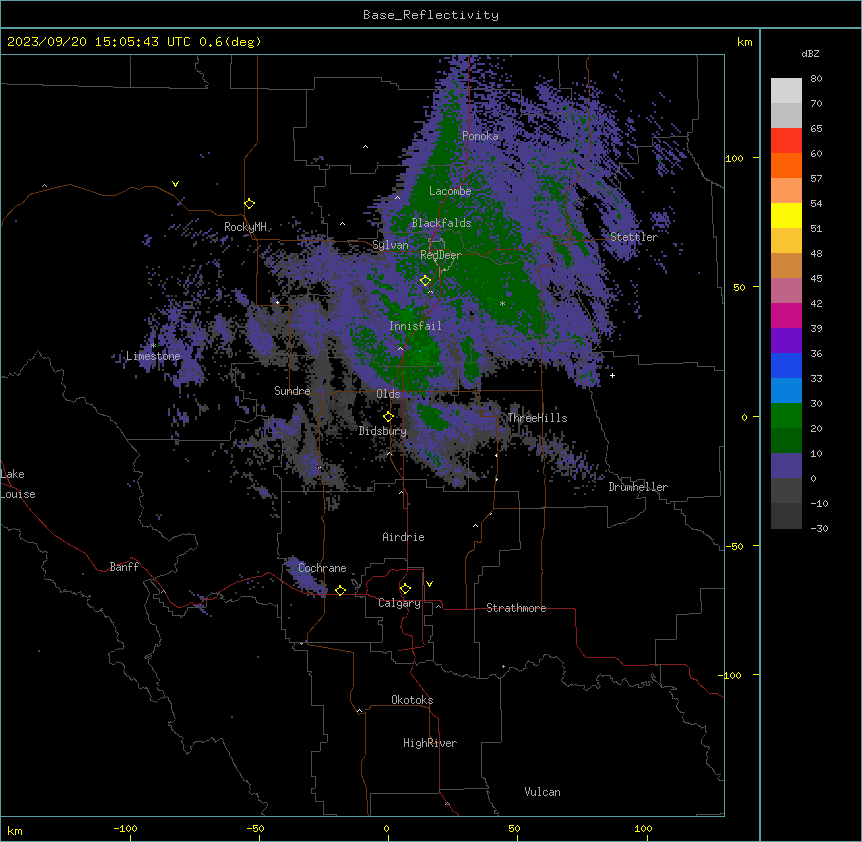Click the HighRiver label
862x842 pixels.
(x=430, y=743)
